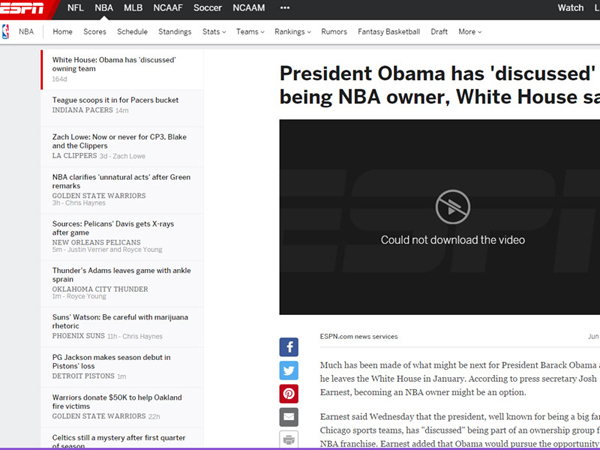
Task: Expand the Stats dropdown
Action: 214,32
